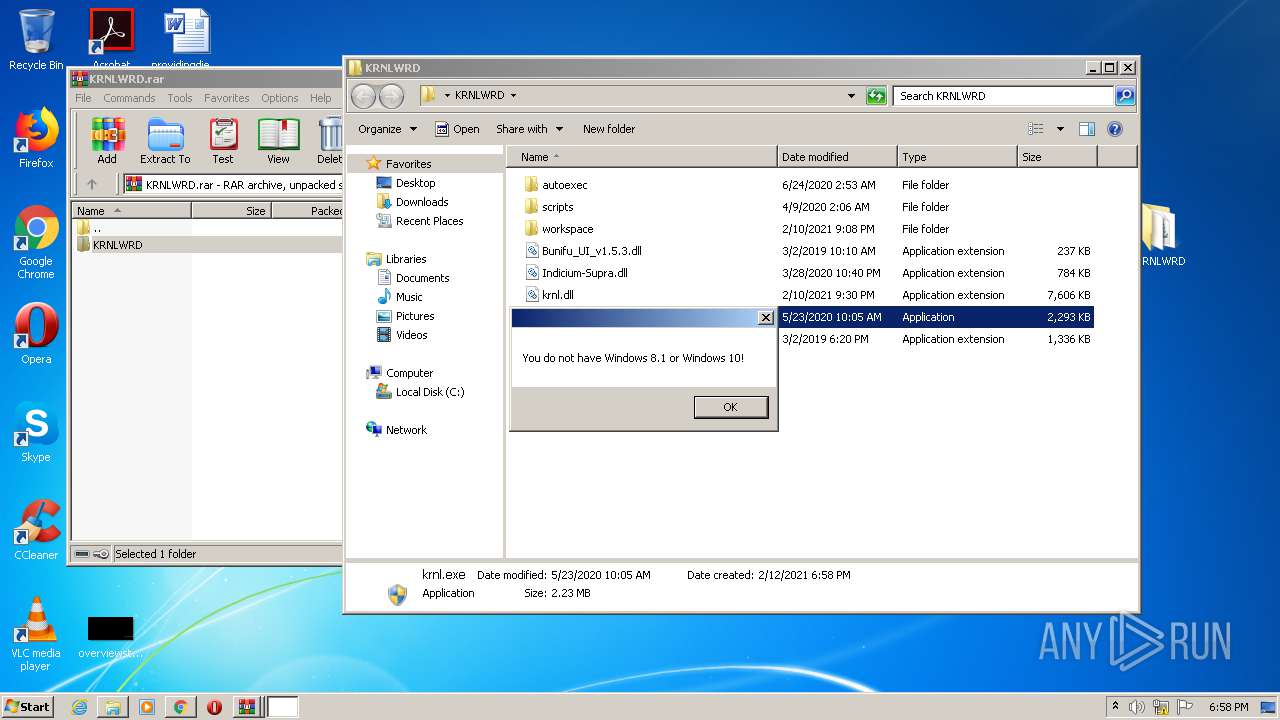Select Computer in the navigation pane
This screenshot has height=720, width=1280.
(x=399, y=373)
